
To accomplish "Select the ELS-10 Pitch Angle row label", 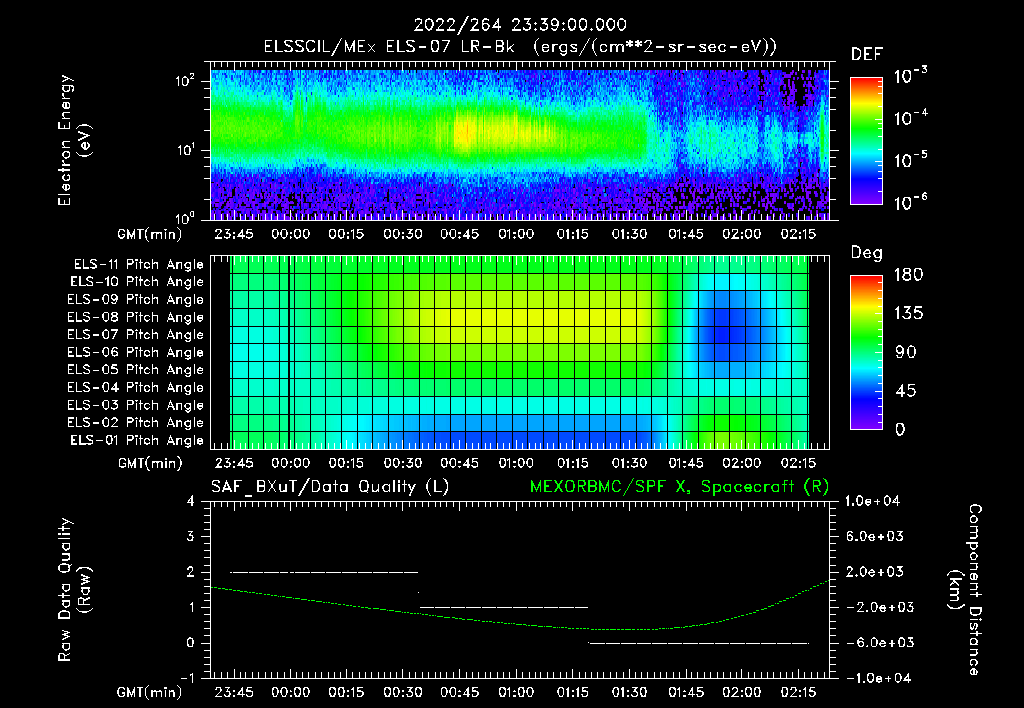I will (x=136, y=282).
